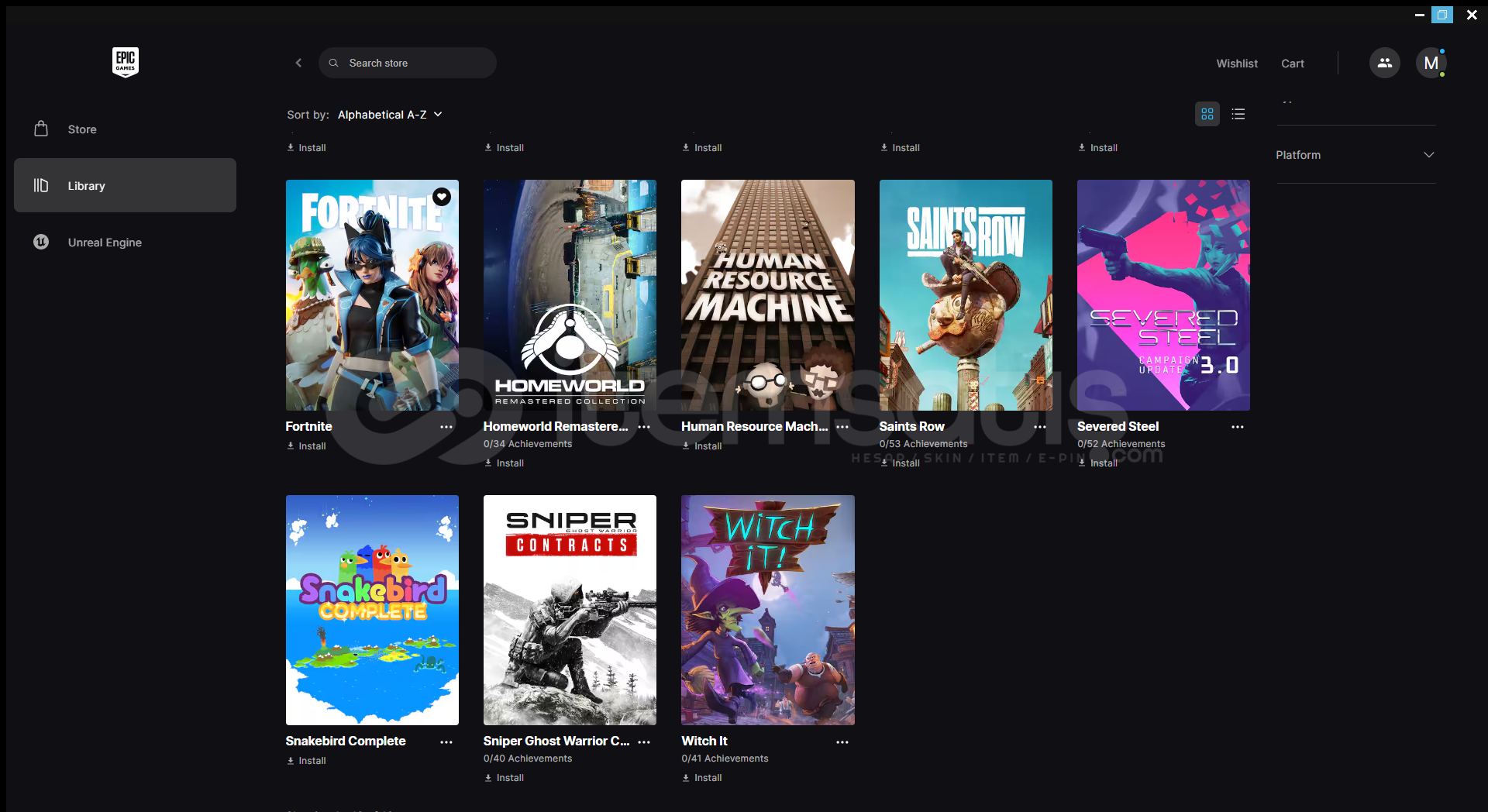Open Human Resource Machine options menu
Image resolution: width=1488 pixels, height=812 pixels.
842,427
